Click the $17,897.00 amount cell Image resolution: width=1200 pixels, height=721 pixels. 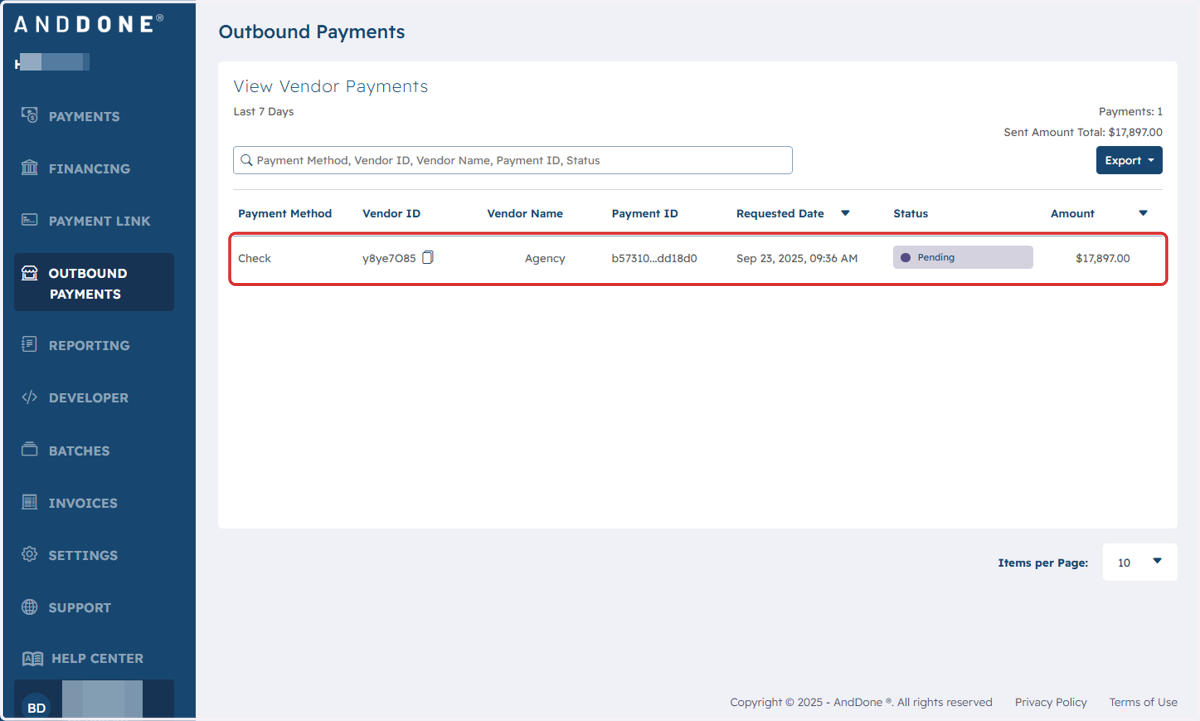pos(1103,258)
